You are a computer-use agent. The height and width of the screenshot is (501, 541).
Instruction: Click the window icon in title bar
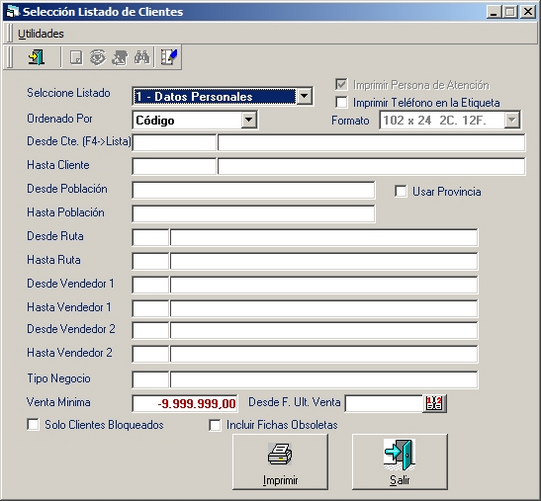click(13, 12)
